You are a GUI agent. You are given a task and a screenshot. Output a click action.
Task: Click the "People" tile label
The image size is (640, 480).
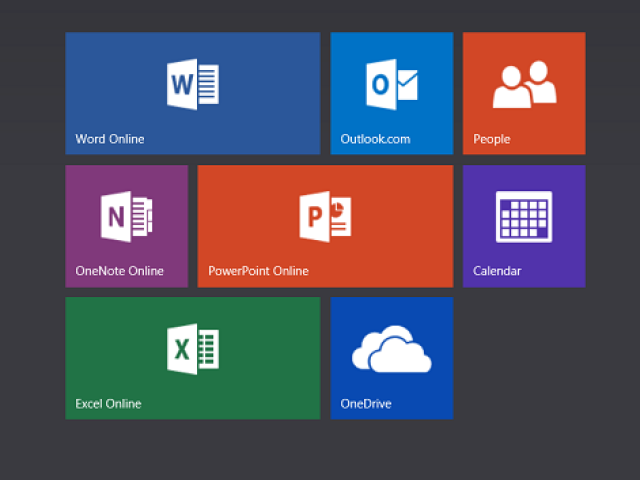point(492,139)
